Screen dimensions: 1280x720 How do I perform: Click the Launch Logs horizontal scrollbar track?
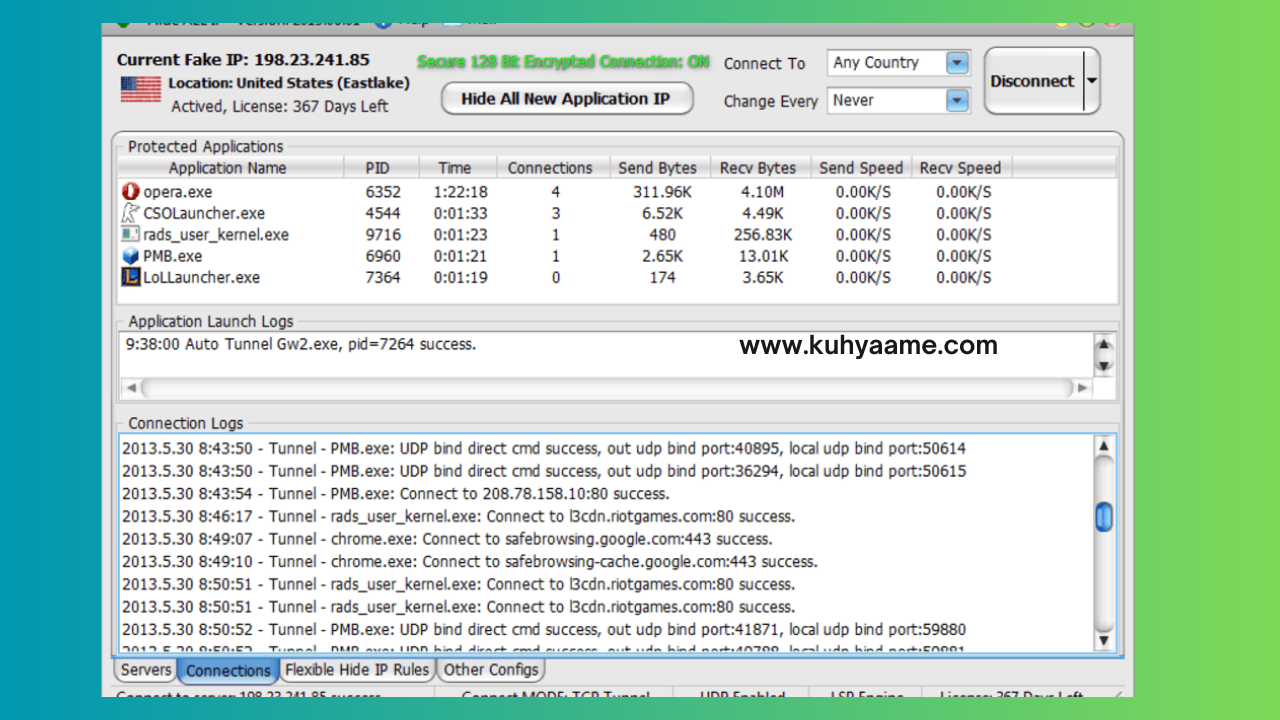click(606, 388)
